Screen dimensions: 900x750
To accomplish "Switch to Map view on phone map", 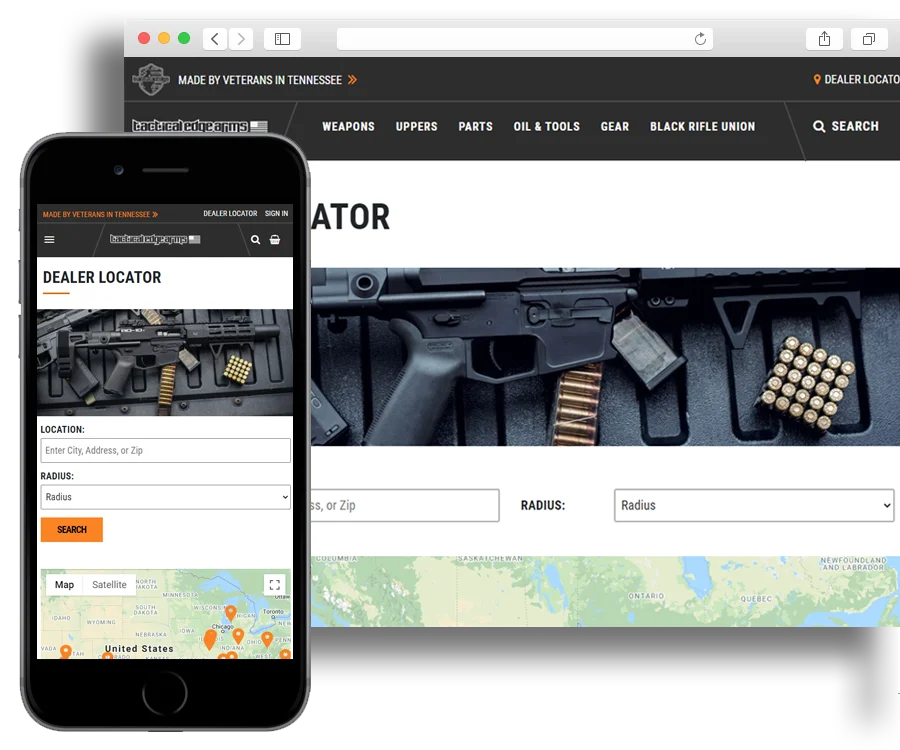I will tap(64, 585).
